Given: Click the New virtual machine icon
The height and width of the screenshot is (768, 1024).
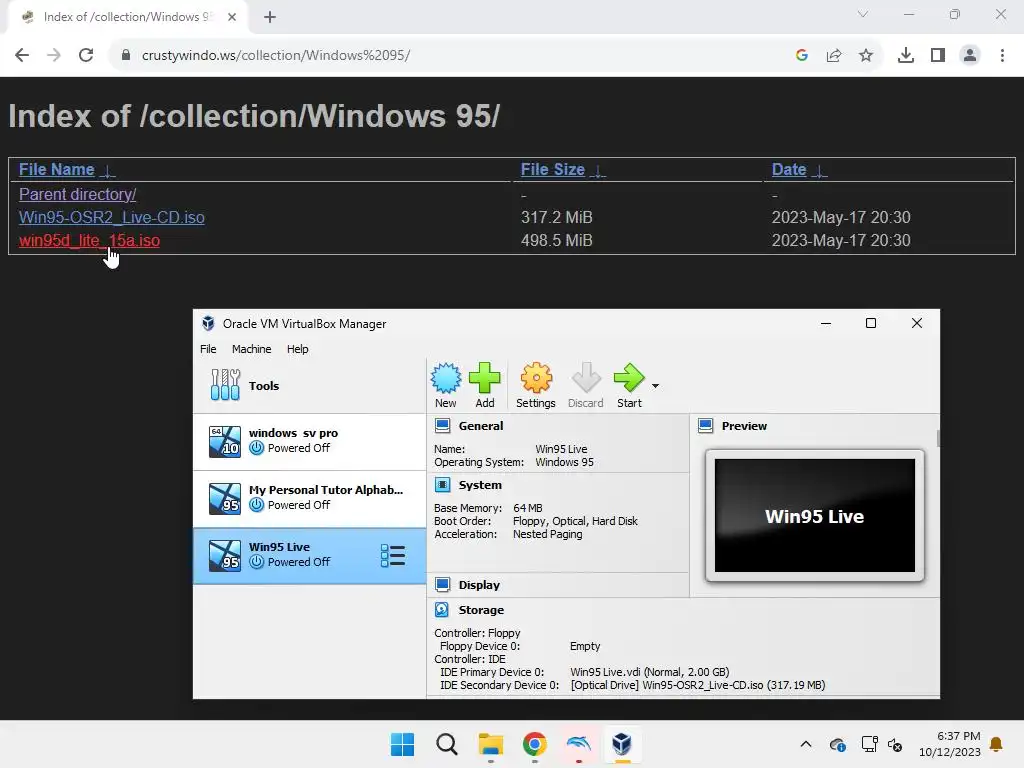Looking at the screenshot, I should point(446,385).
